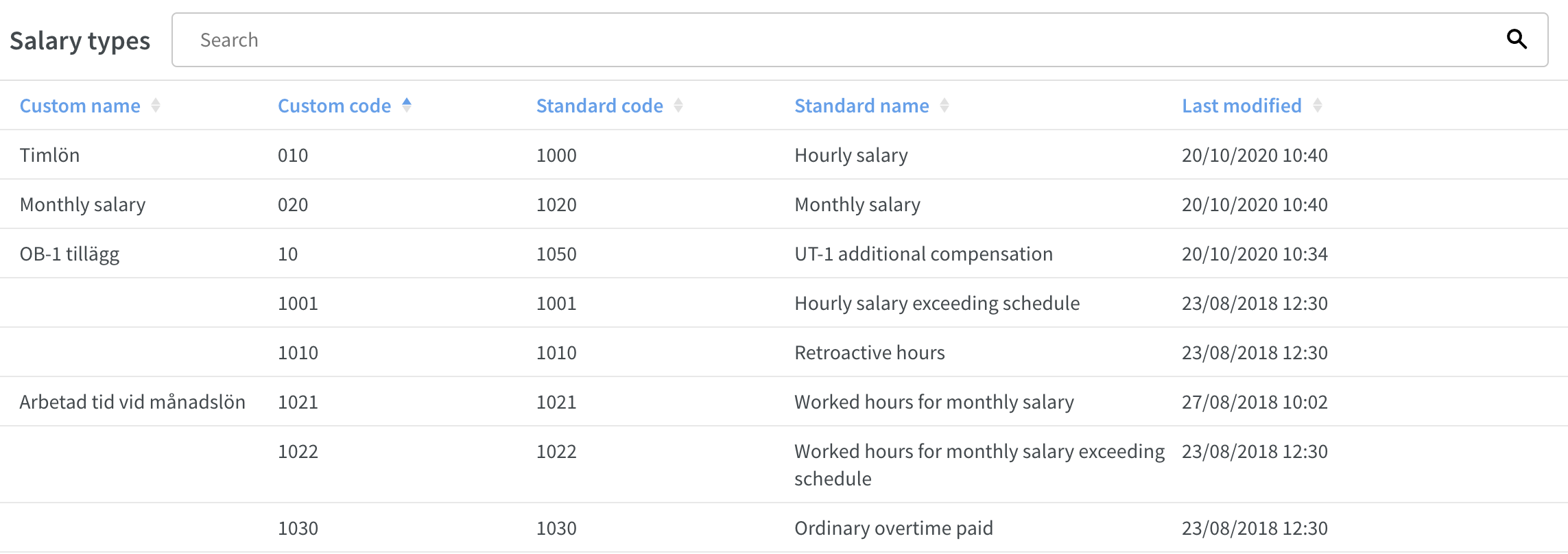The width and height of the screenshot is (1568, 554).
Task: Click standard code 1050
Action: click(x=556, y=254)
